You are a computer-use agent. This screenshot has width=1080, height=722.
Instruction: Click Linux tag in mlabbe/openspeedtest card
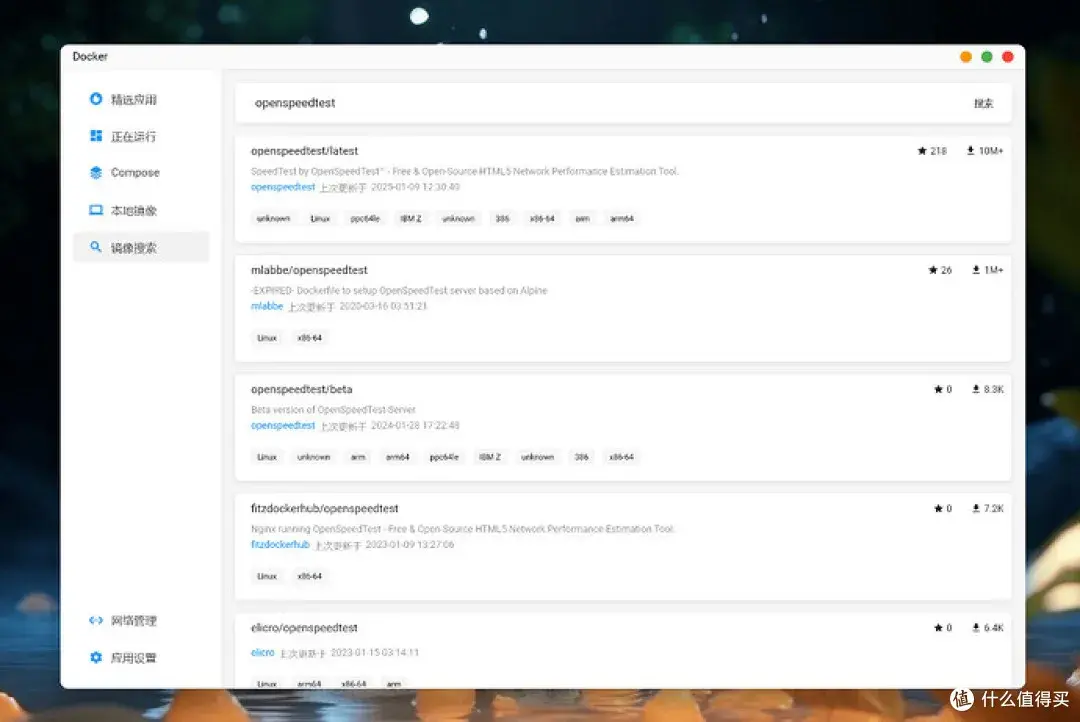(267, 338)
